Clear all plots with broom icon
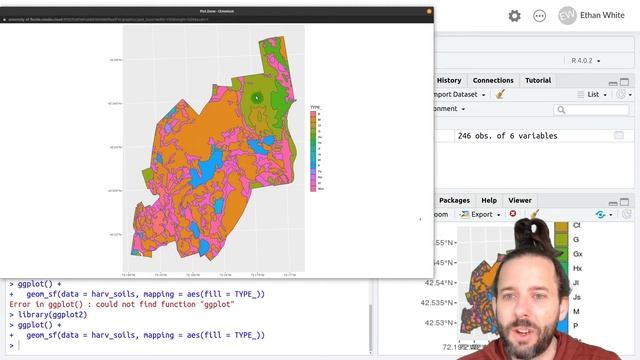The height and width of the screenshot is (360, 640). point(534,213)
